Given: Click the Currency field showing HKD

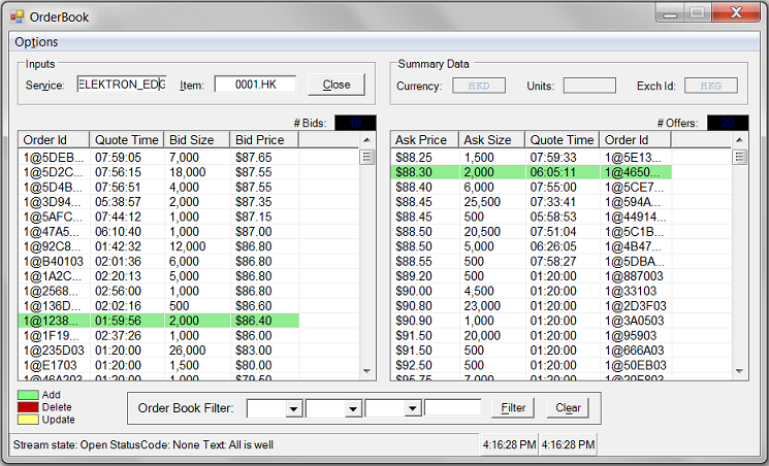Looking at the screenshot, I should [479, 86].
